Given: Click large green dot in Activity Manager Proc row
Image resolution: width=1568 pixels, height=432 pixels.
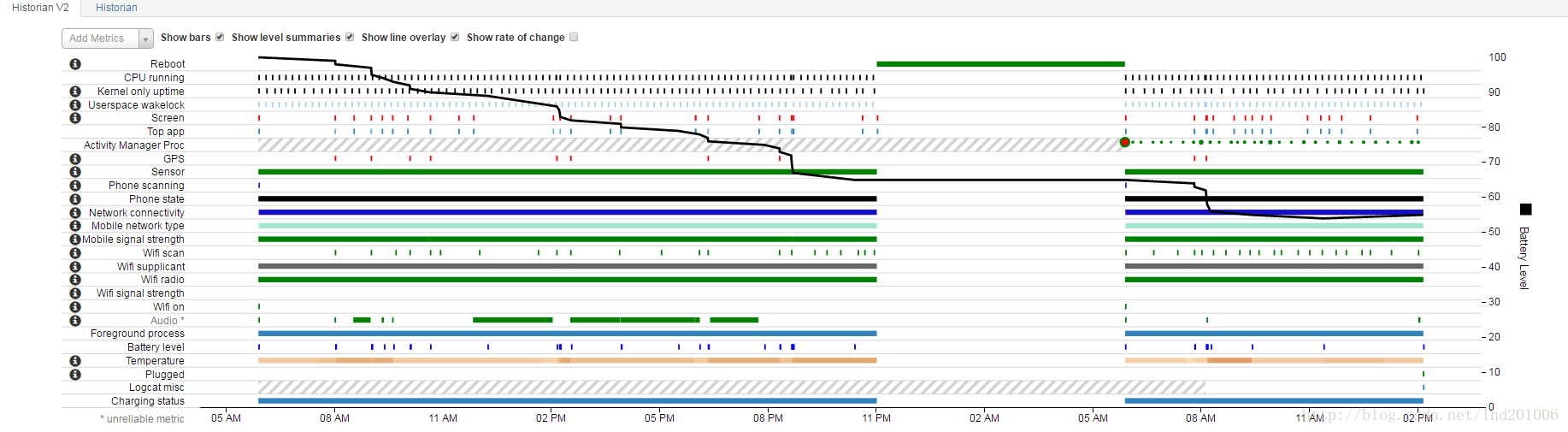Looking at the screenshot, I should [1125, 142].
